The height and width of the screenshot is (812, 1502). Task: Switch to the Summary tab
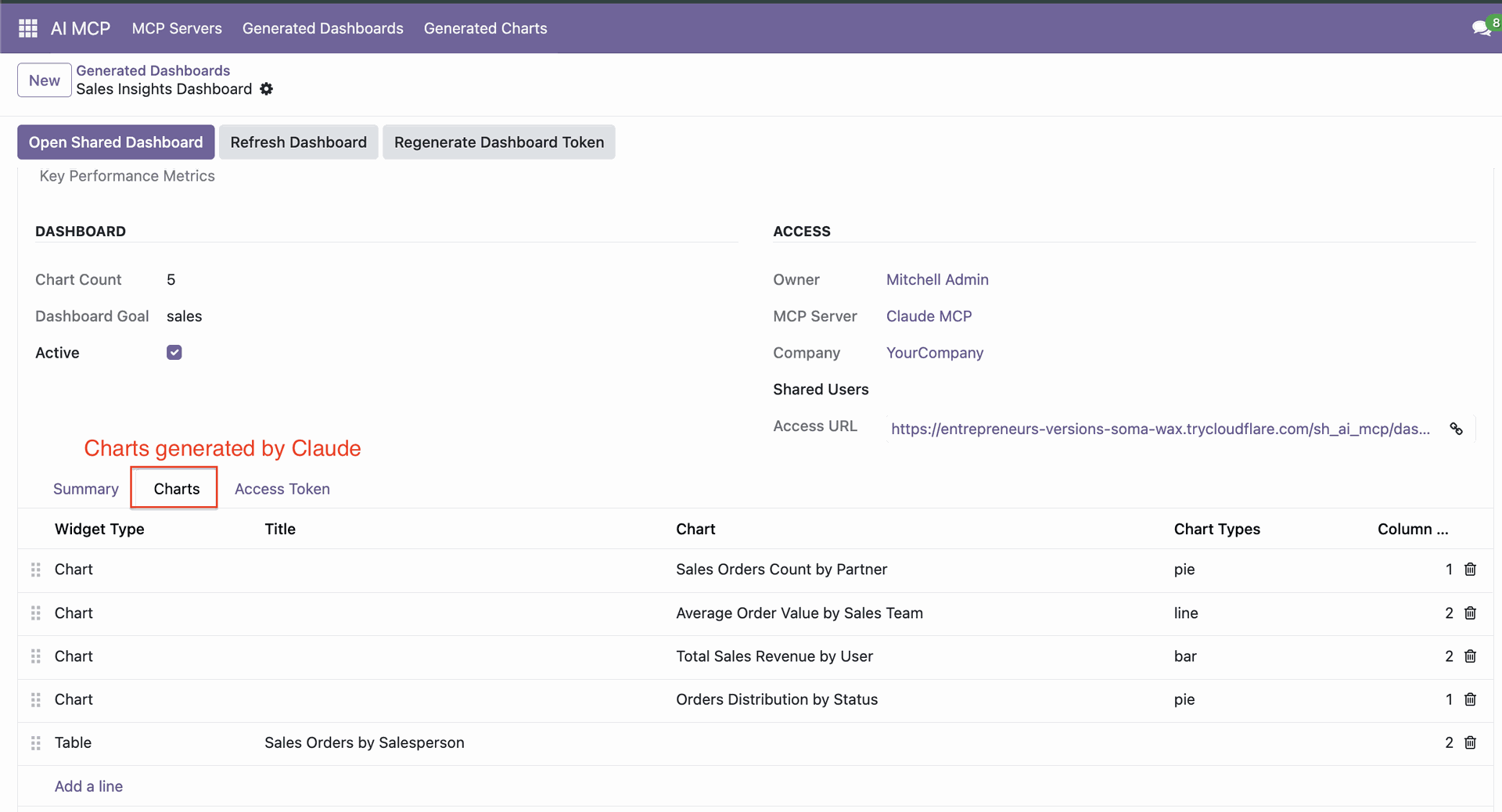click(x=86, y=489)
